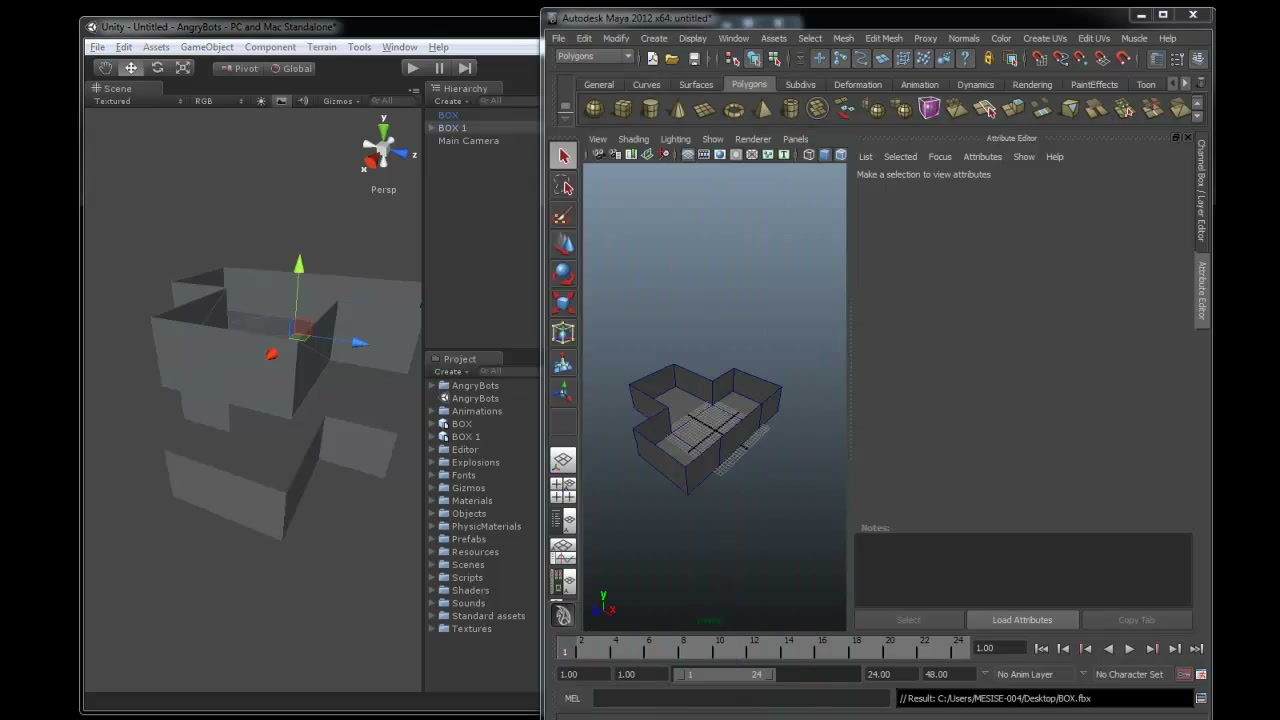Expand BOX 1 in Unity Hierarchy

433,128
